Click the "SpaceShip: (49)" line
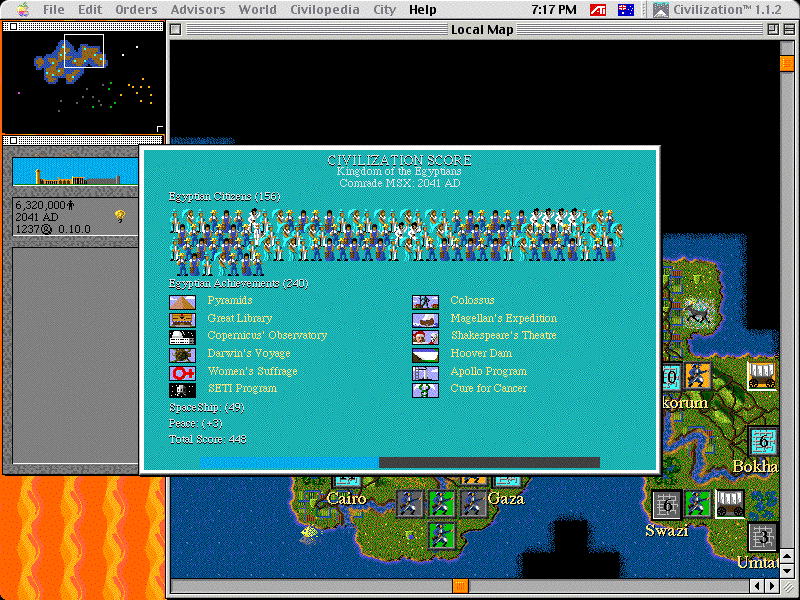 coord(207,408)
